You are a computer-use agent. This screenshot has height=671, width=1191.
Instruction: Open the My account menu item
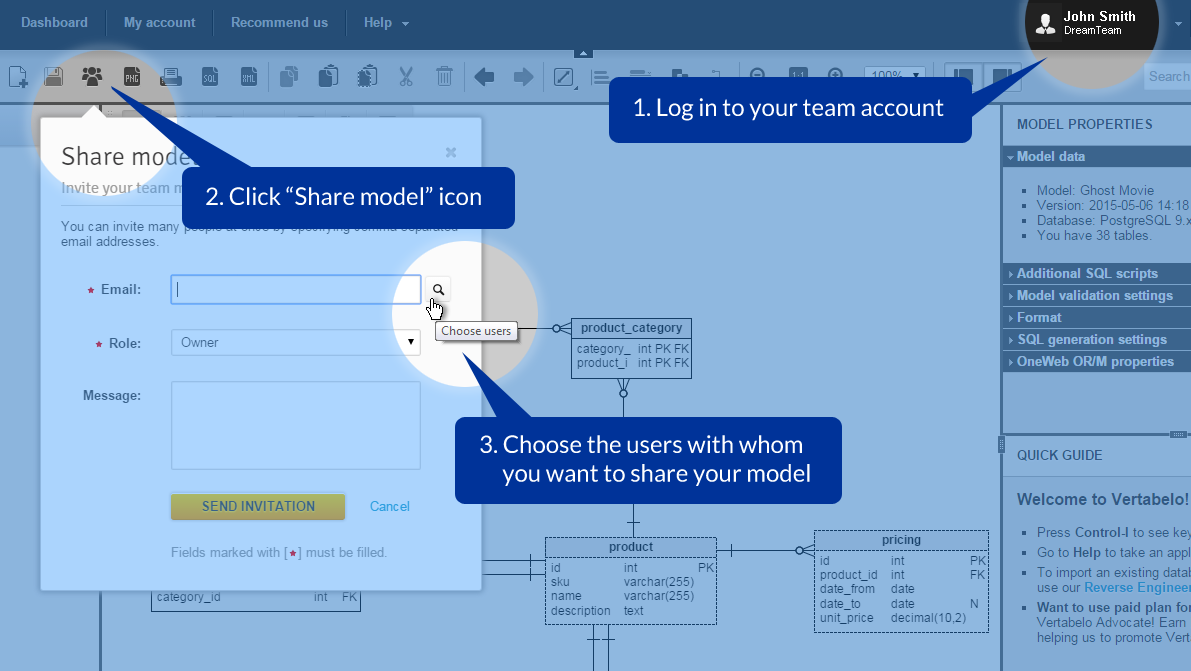pos(160,23)
